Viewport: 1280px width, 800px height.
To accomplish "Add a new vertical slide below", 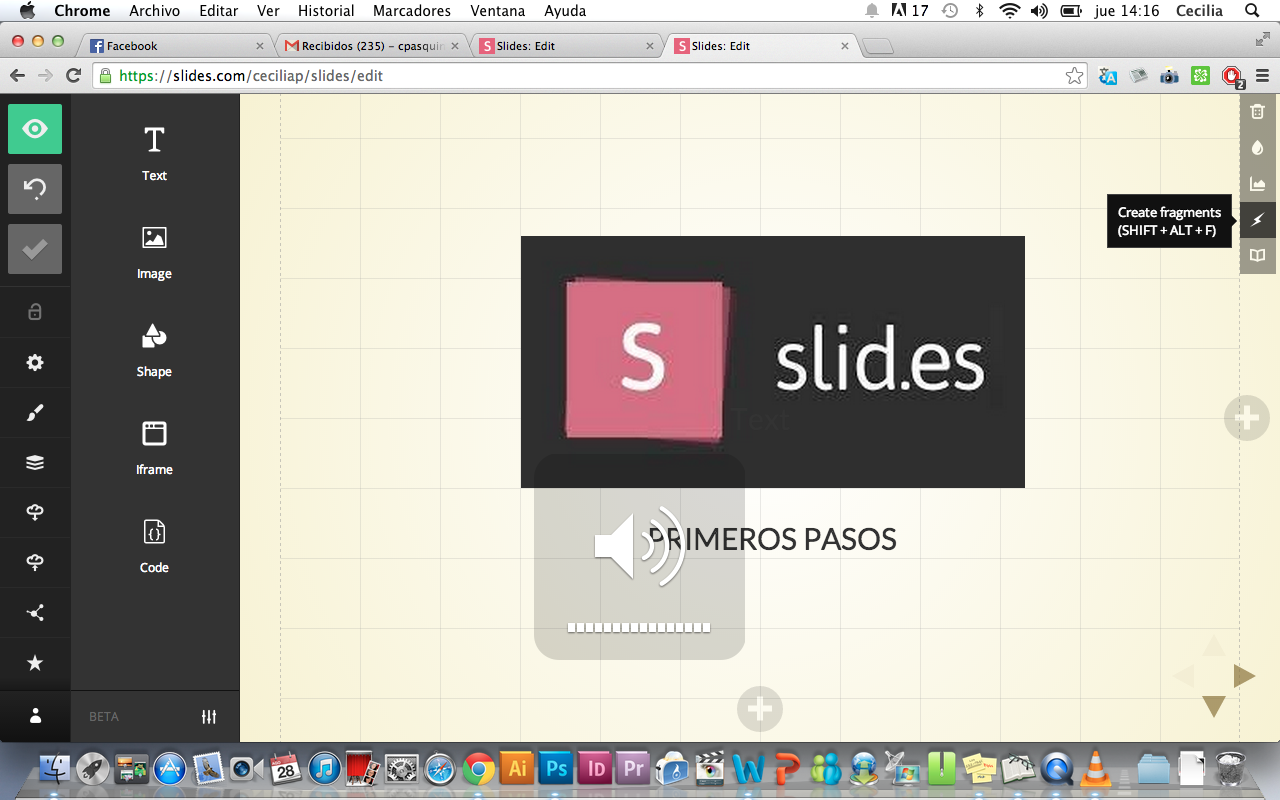I will point(760,709).
